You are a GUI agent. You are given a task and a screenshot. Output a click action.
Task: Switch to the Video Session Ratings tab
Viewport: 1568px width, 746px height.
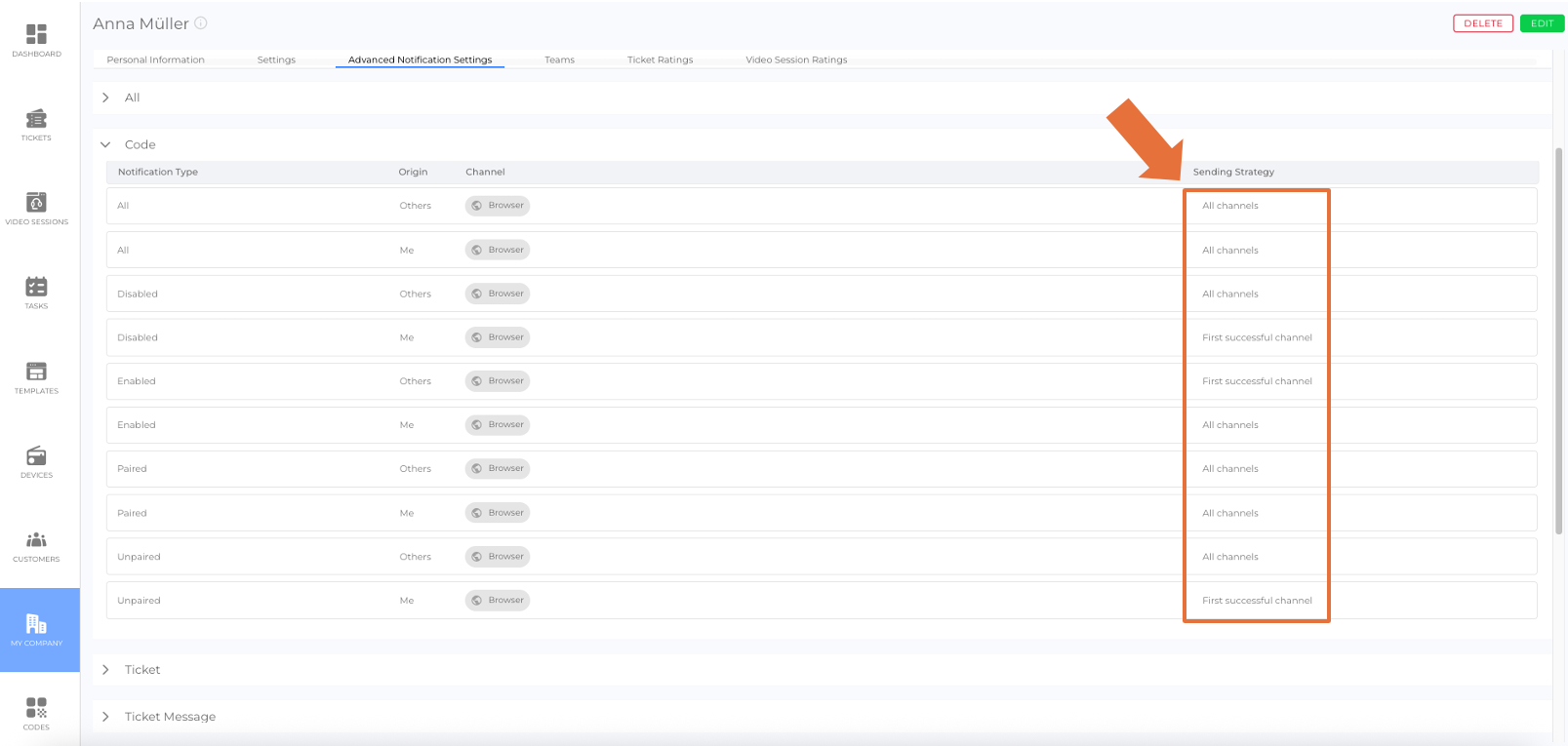[796, 59]
